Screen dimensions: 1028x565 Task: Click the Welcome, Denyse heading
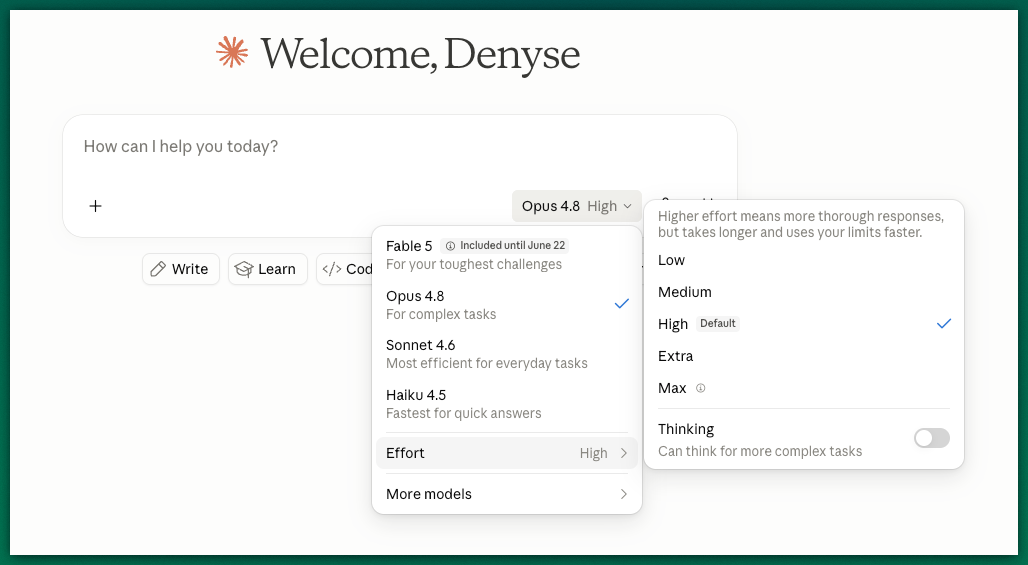point(420,54)
